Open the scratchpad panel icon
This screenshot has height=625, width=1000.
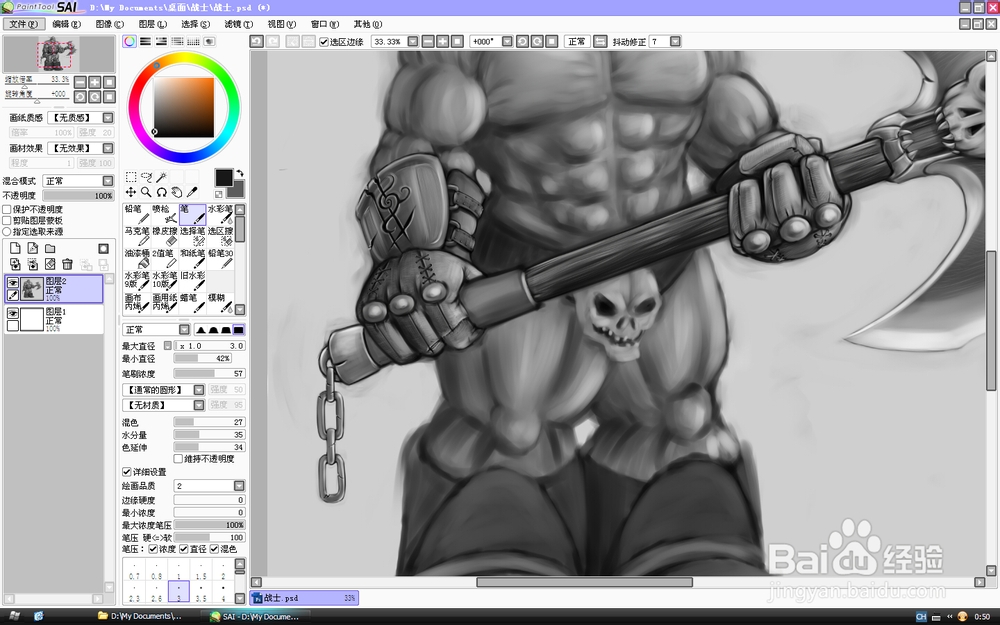209,41
